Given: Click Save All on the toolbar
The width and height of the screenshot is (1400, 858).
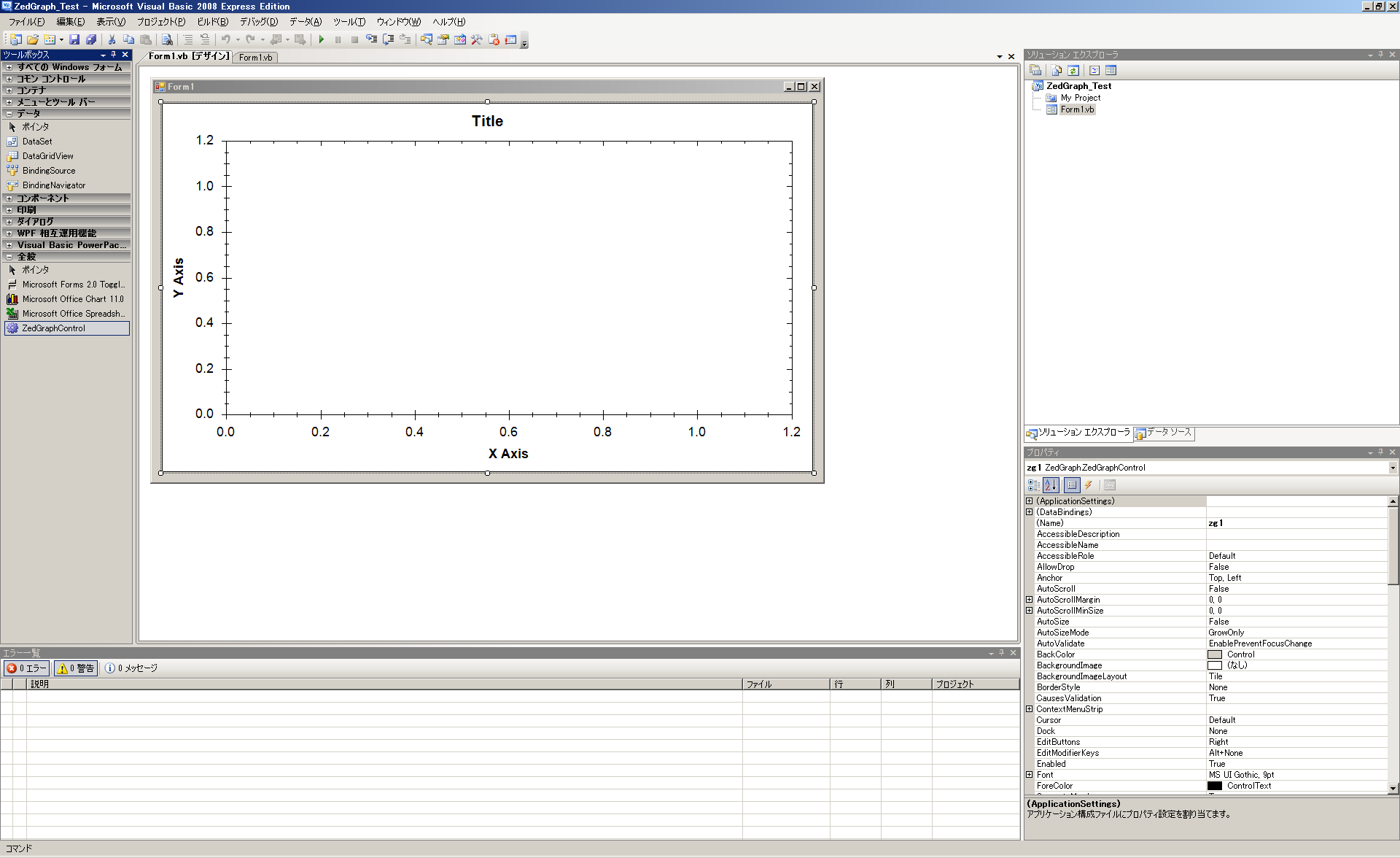Looking at the screenshot, I should coord(91,39).
